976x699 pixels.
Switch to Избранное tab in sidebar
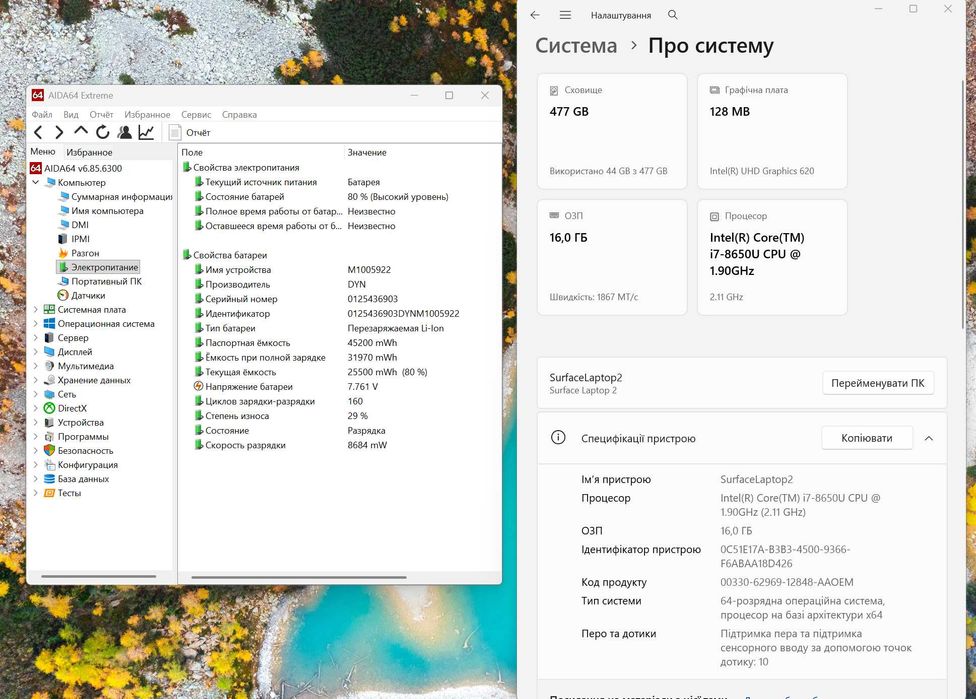(89, 152)
